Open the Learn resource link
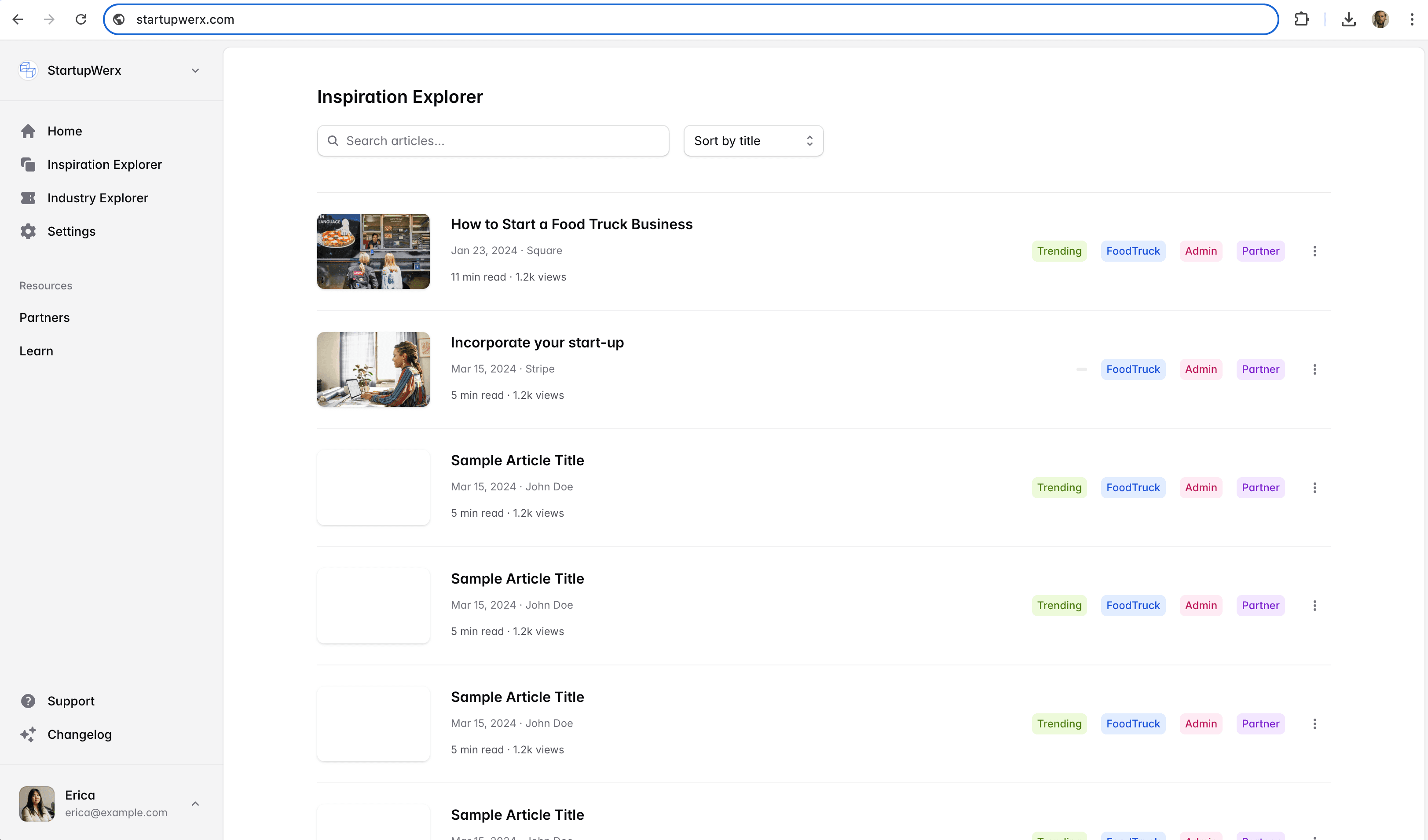Viewport: 1428px width, 840px height. pos(36,351)
